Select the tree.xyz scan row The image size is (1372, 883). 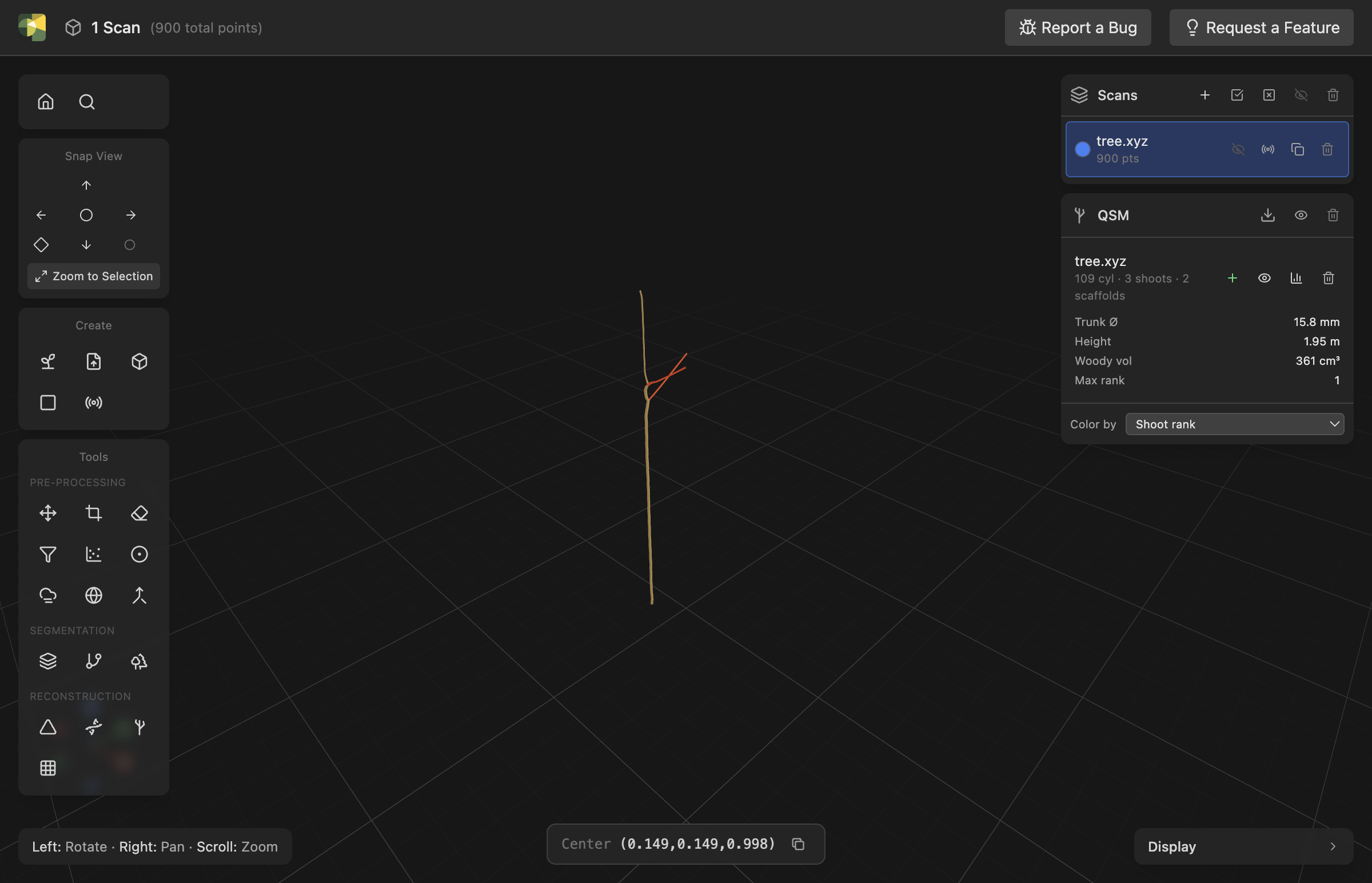pyautogui.click(x=1207, y=150)
